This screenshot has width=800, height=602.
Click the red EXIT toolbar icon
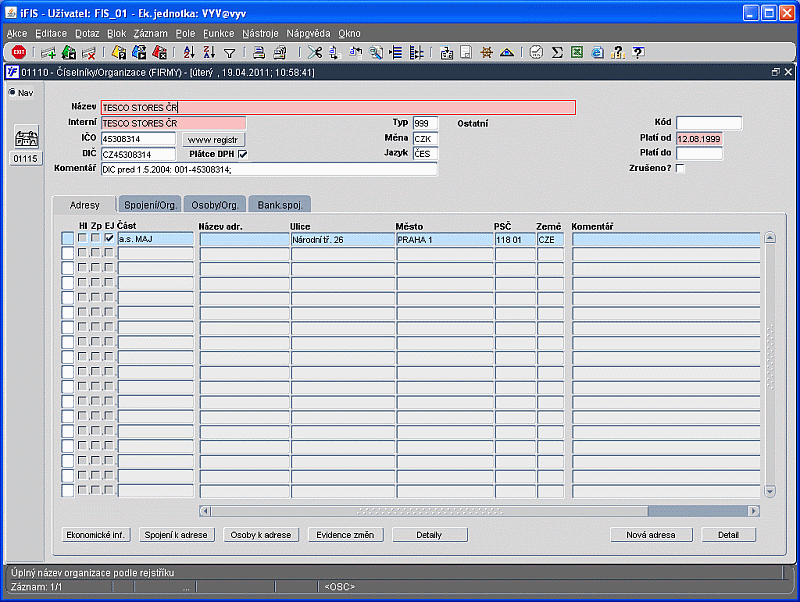19,53
